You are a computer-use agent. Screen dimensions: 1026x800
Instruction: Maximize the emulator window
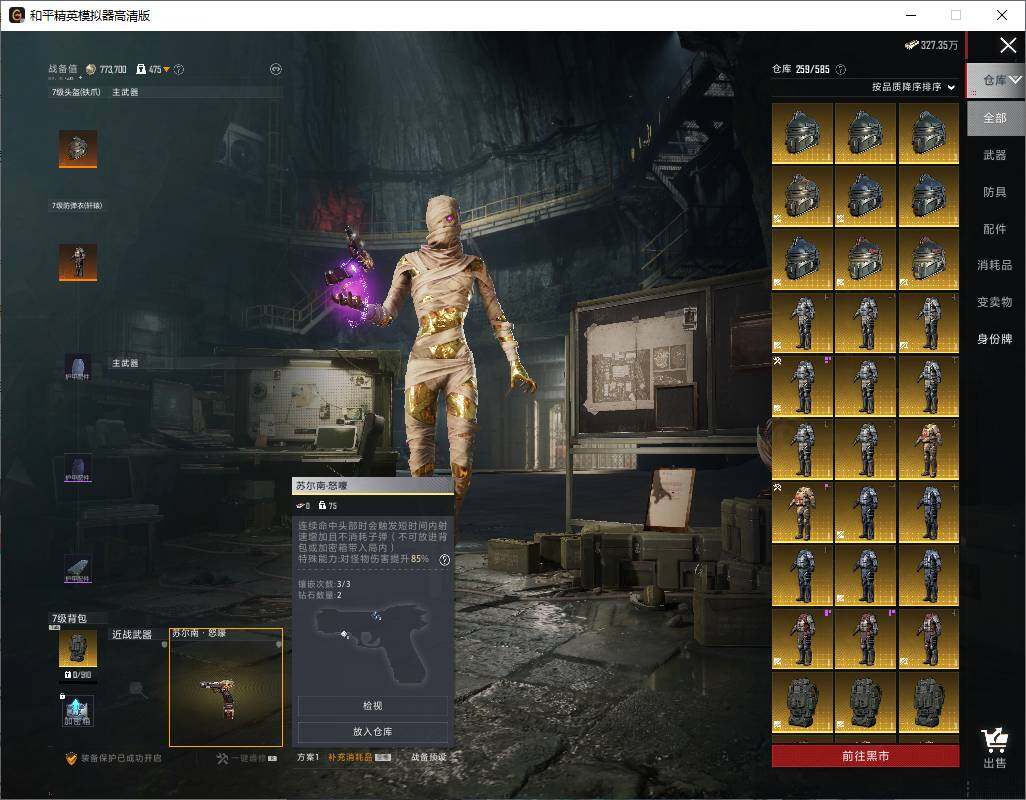pos(956,15)
